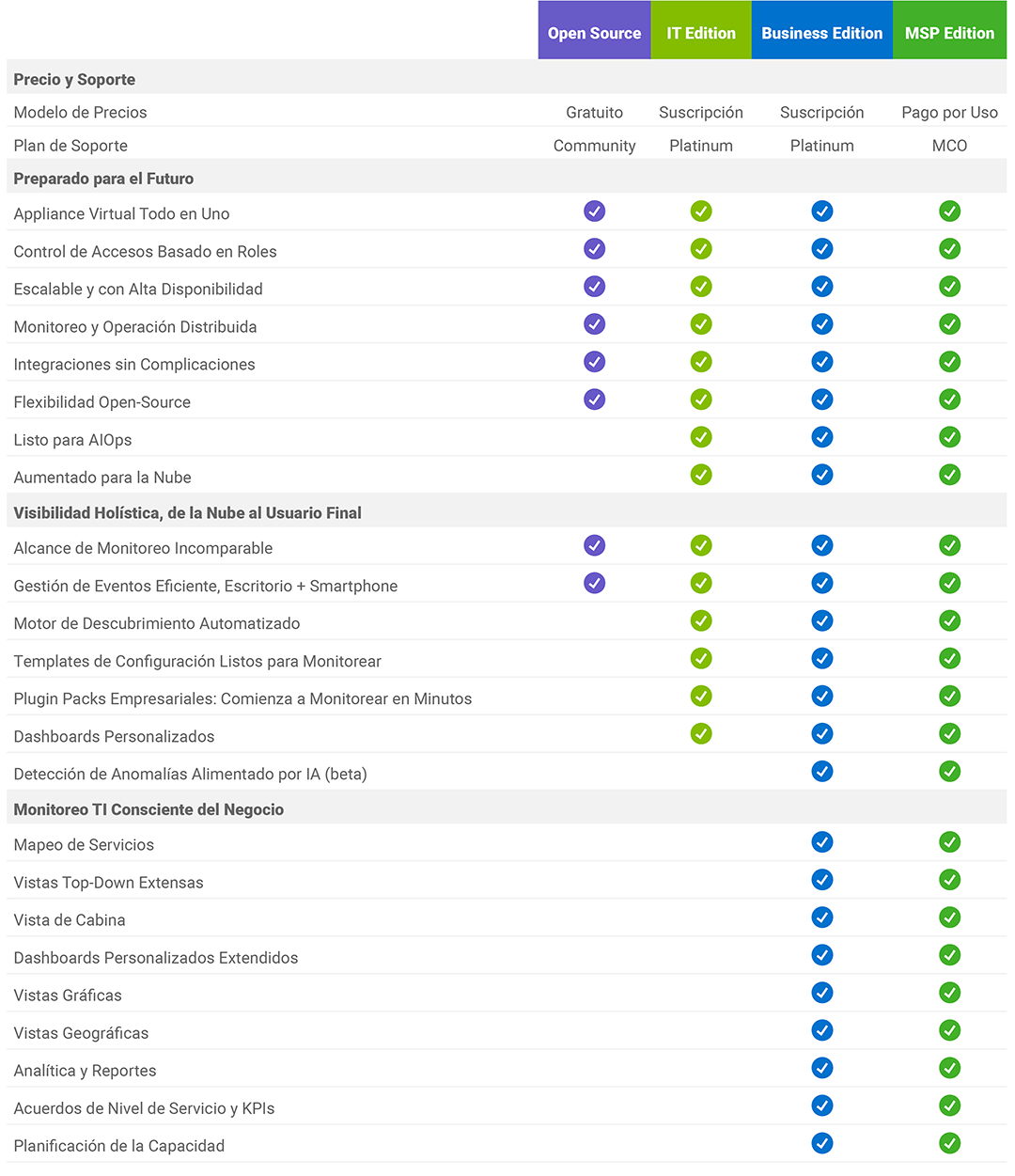The height and width of the screenshot is (1176, 1015).
Task: Click Business Edition checkmark for Mapeo de Servicios
Action: pos(822,842)
